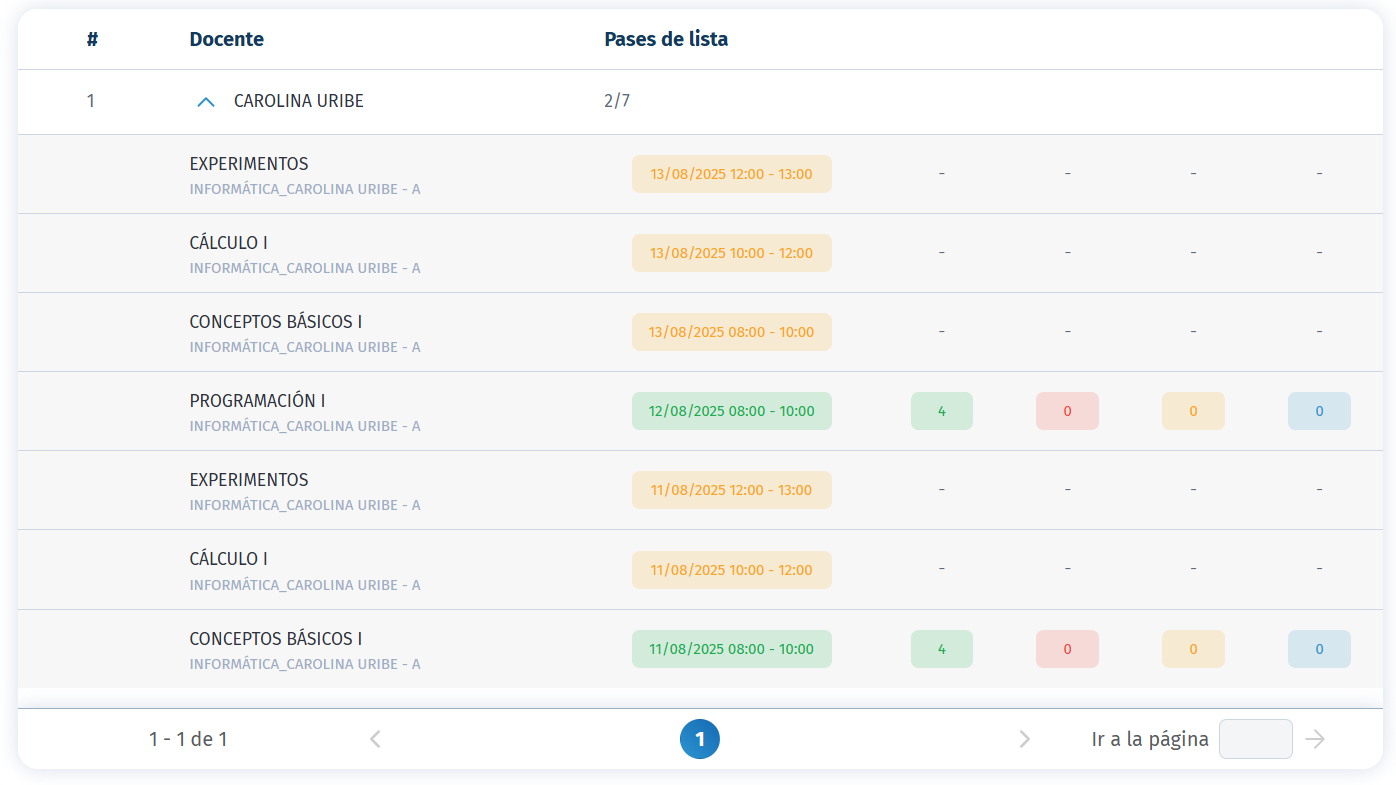Viewport: 1396px width, 785px height.
Task: Submit page jump arrow icon
Action: pyautogui.click(x=1315, y=739)
